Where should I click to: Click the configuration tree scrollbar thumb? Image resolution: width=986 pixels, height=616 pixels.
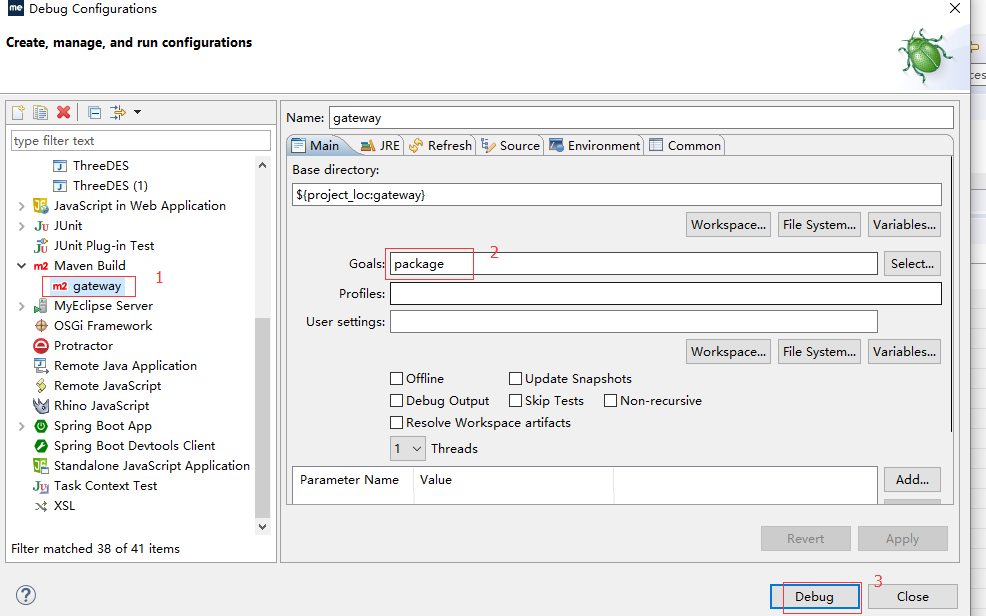263,417
